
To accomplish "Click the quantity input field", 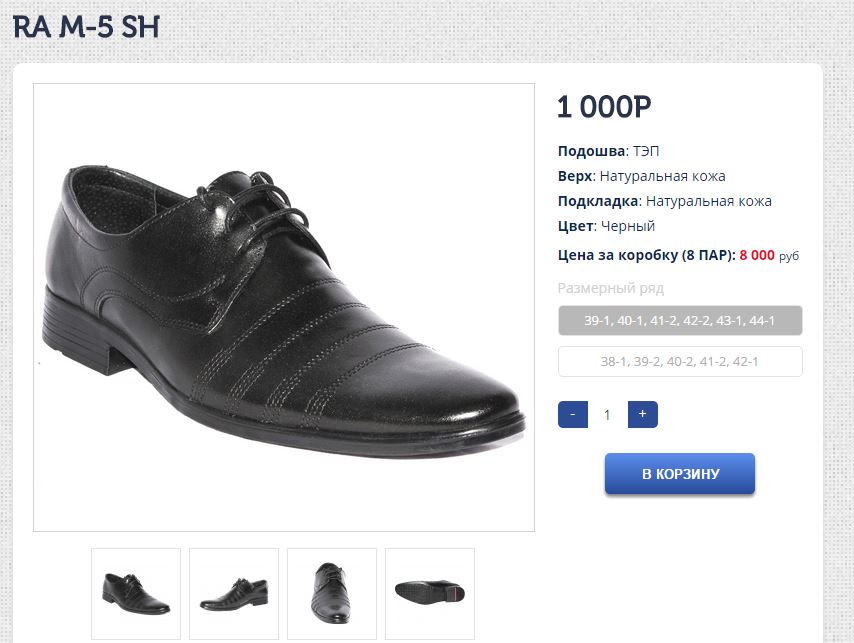I will [x=607, y=414].
